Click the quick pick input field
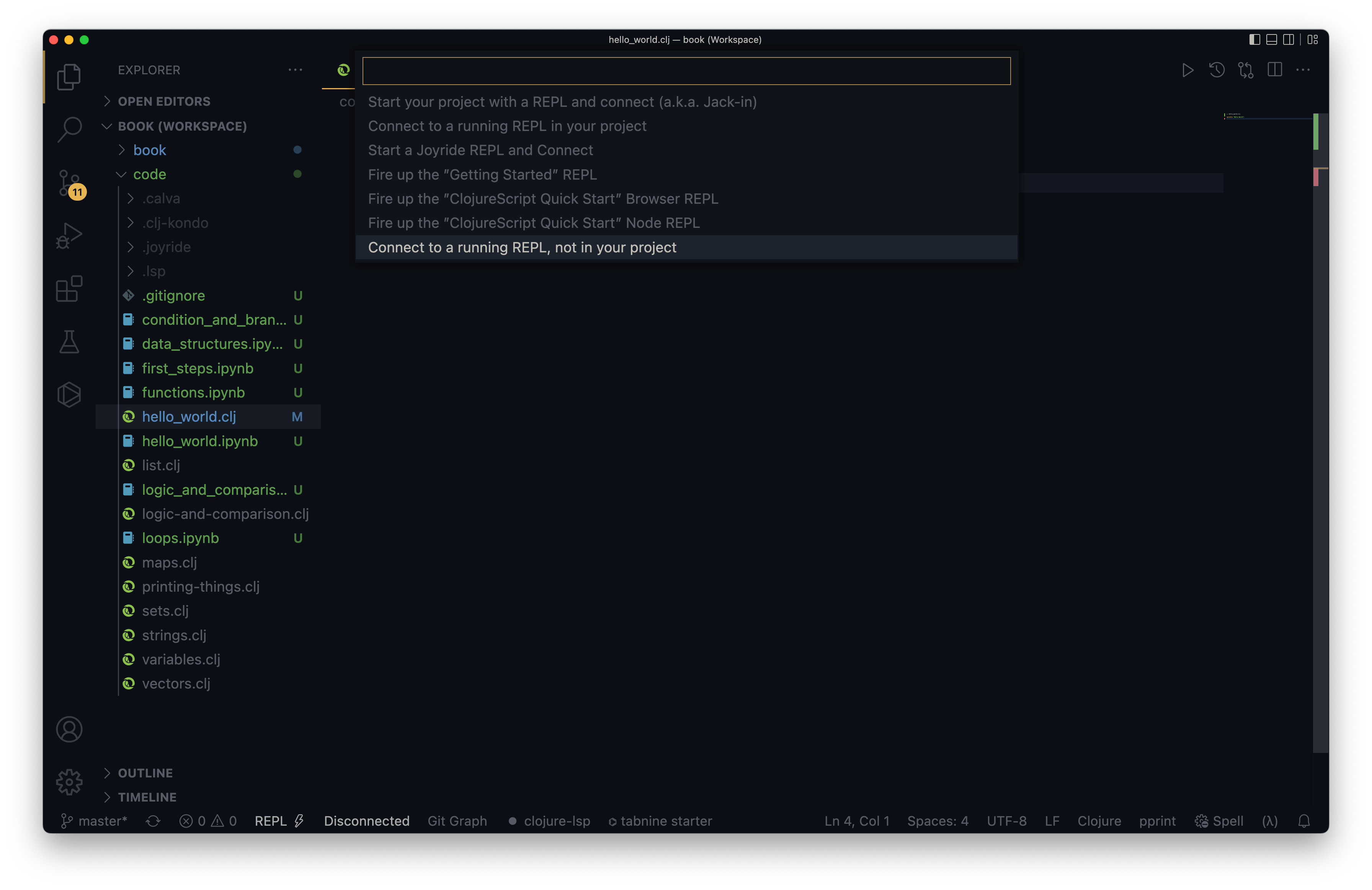 click(x=686, y=71)
